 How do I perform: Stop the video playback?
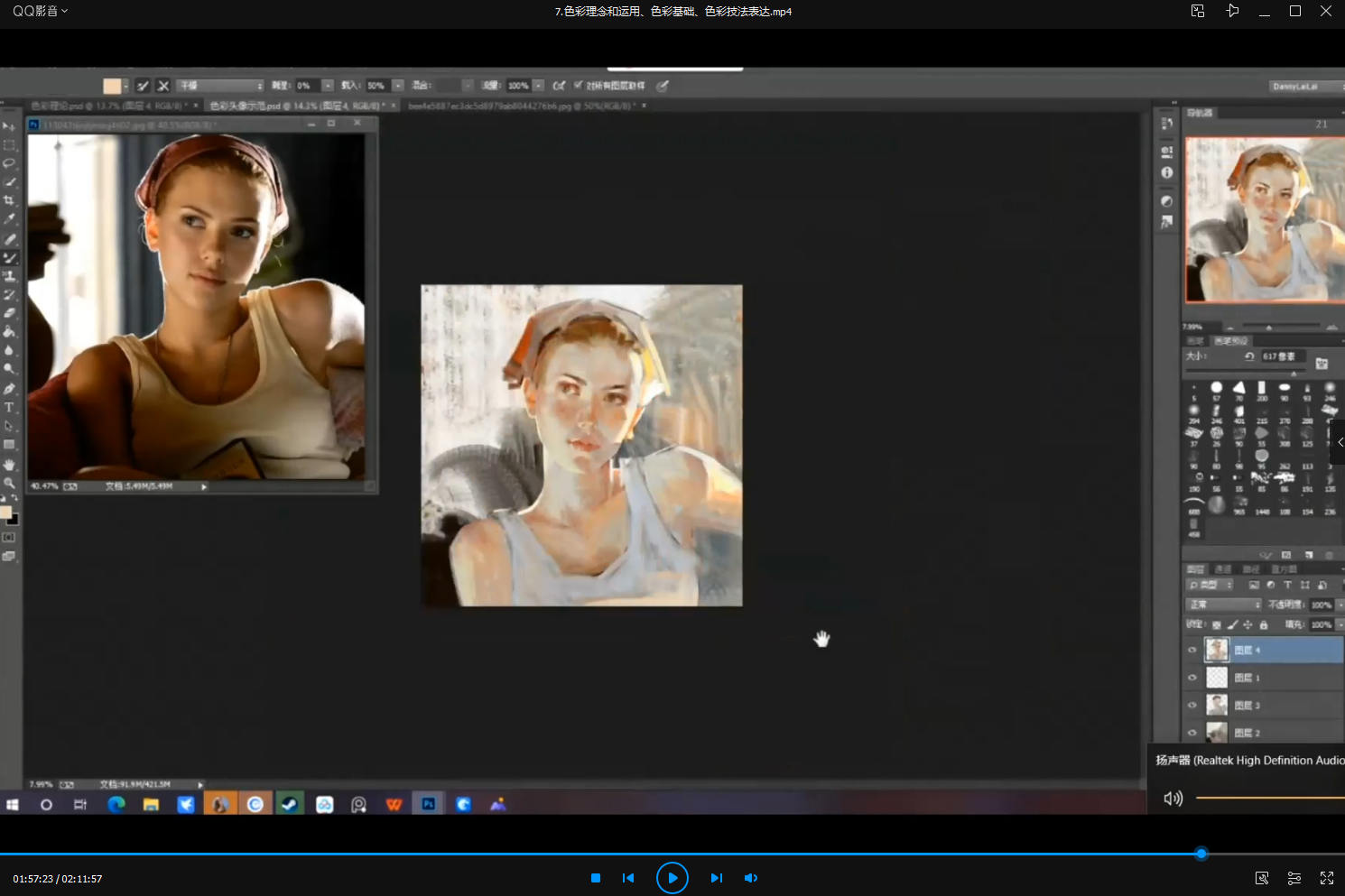click(596, 878)
